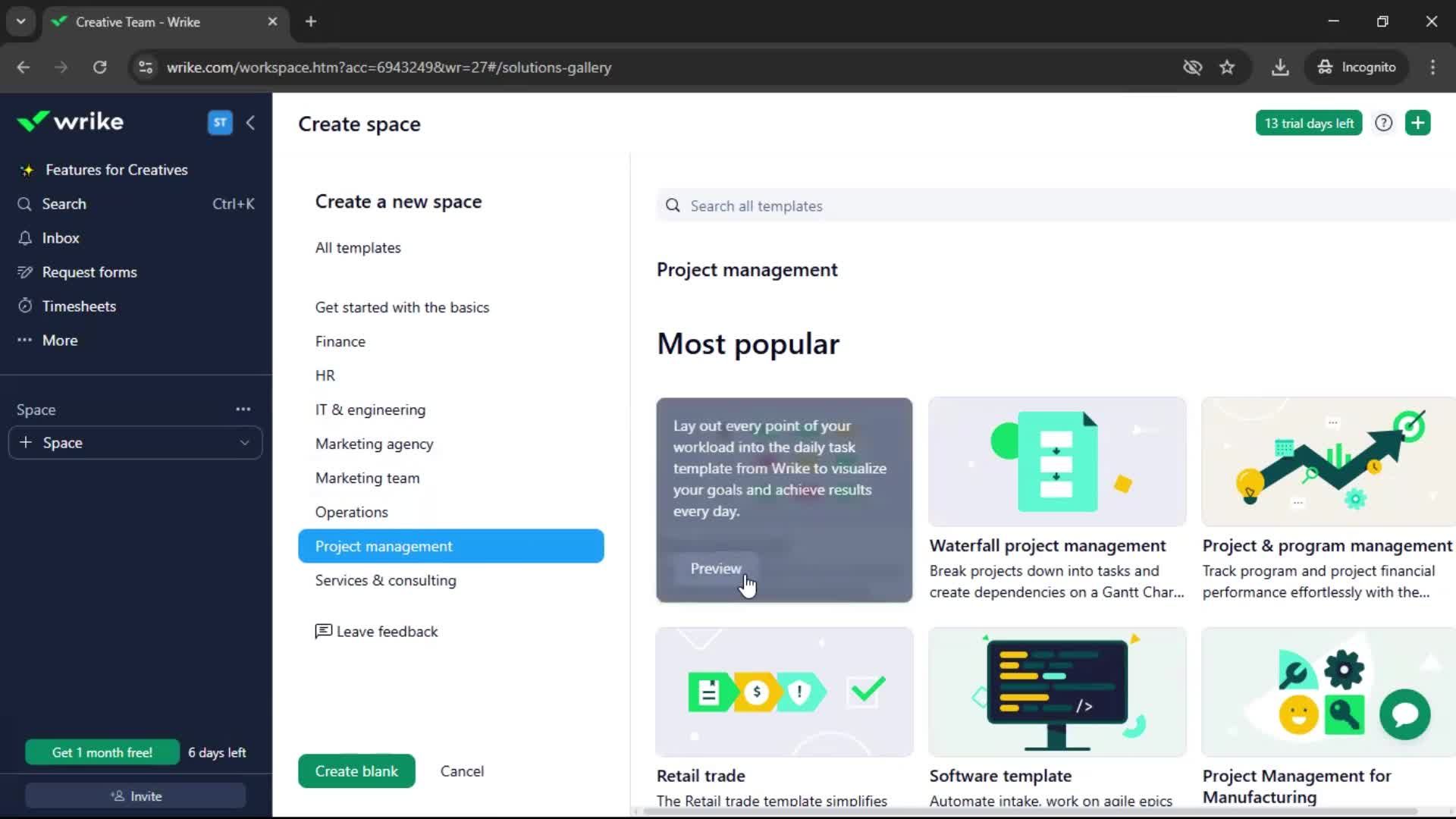Expand the Space dropdown in sidebar
Viewport: 1456px width, 819px height.
(244, 443)
